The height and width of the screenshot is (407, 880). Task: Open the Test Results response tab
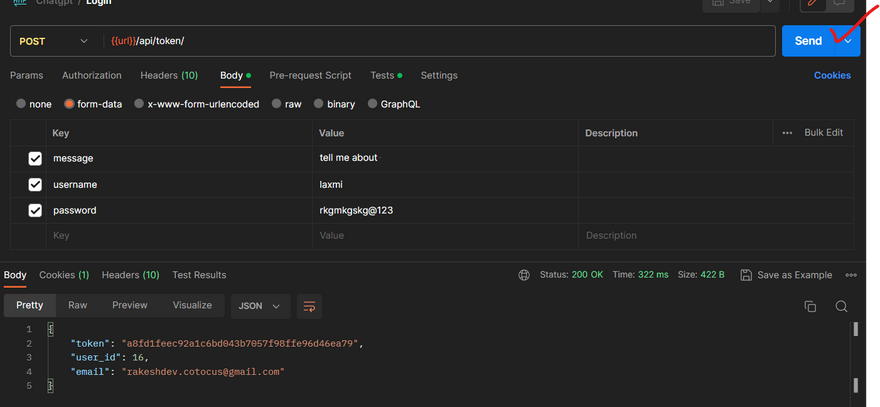tap(199, 275)
